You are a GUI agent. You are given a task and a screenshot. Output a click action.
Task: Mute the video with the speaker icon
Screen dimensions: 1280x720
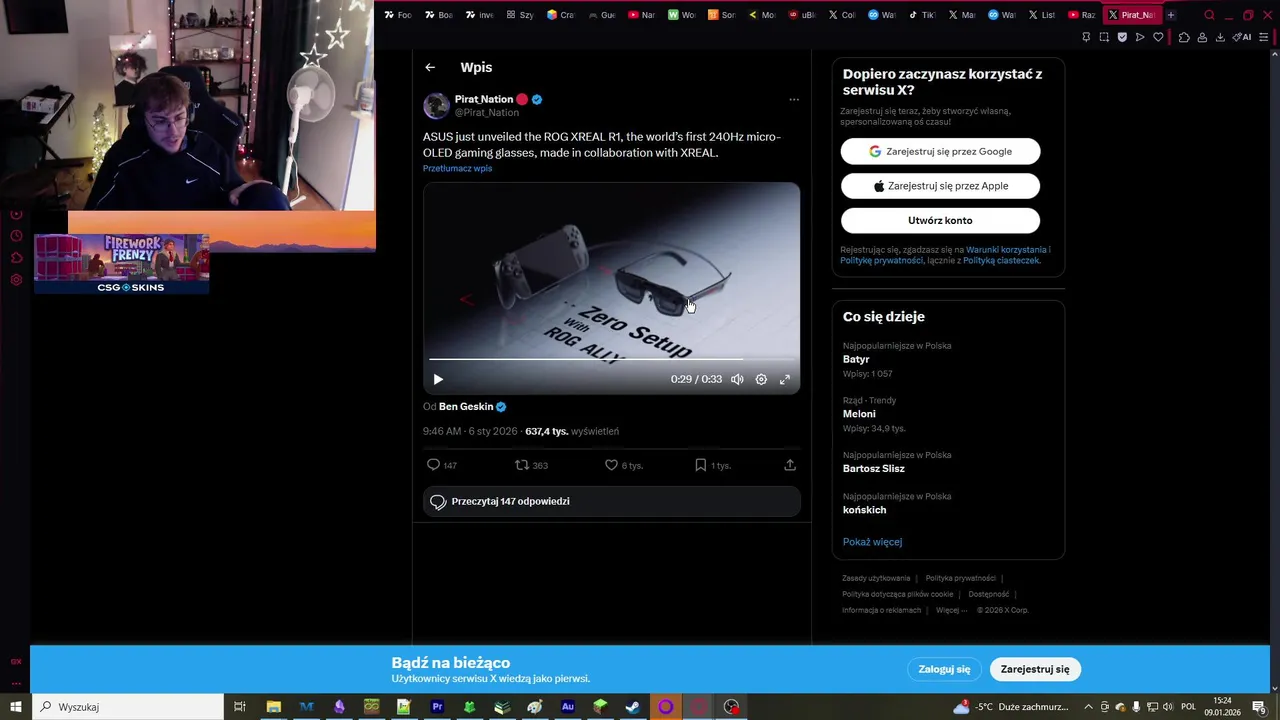point(737,379)
